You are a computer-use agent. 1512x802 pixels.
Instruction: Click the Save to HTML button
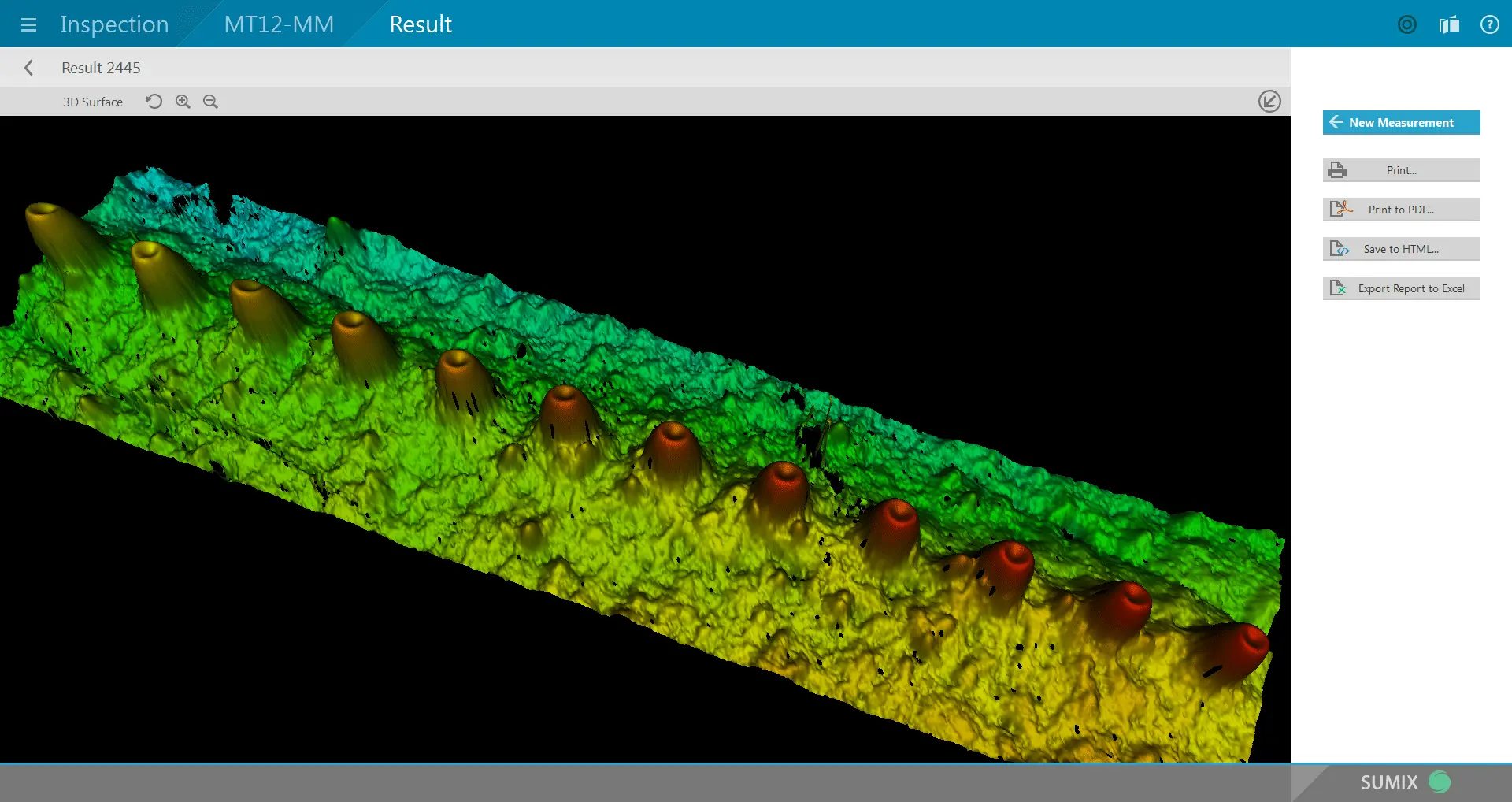[x=1401, y=248]
